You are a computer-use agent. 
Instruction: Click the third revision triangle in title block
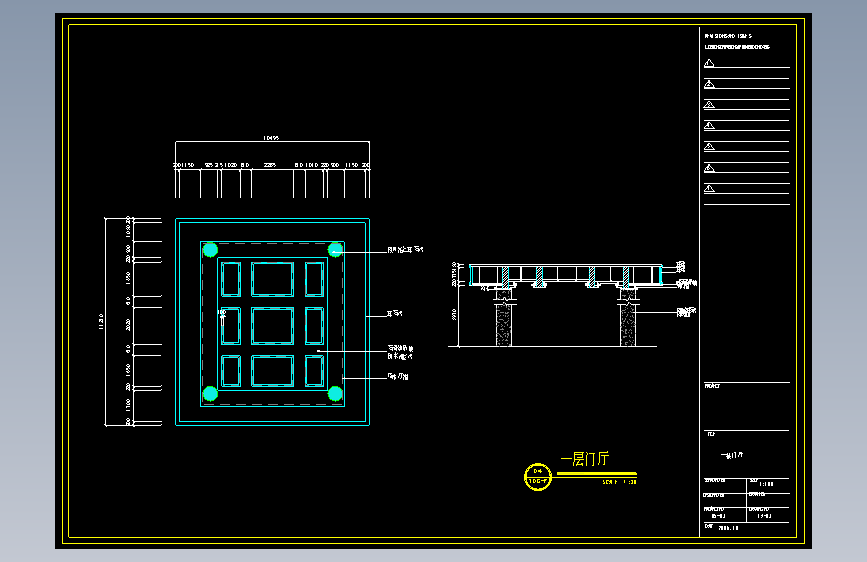click(709, 105)
